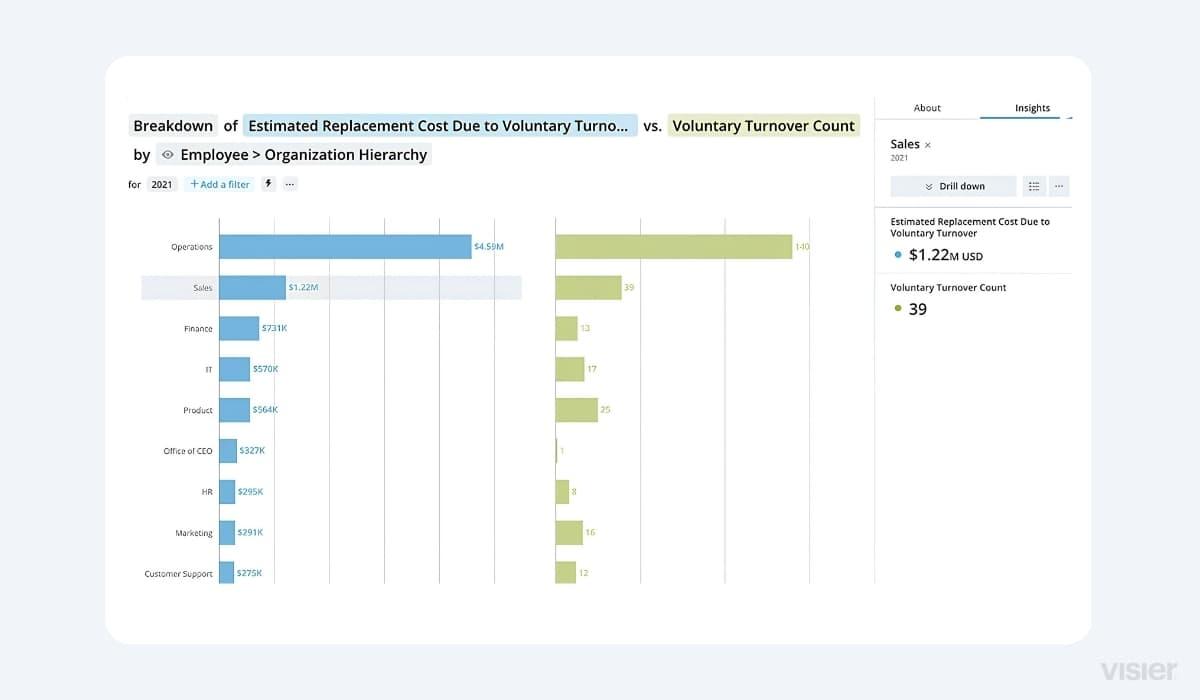Screen dimensions: 1200x700
Task: Click the list view icon next to Drill down
Action: [1034, 186]
